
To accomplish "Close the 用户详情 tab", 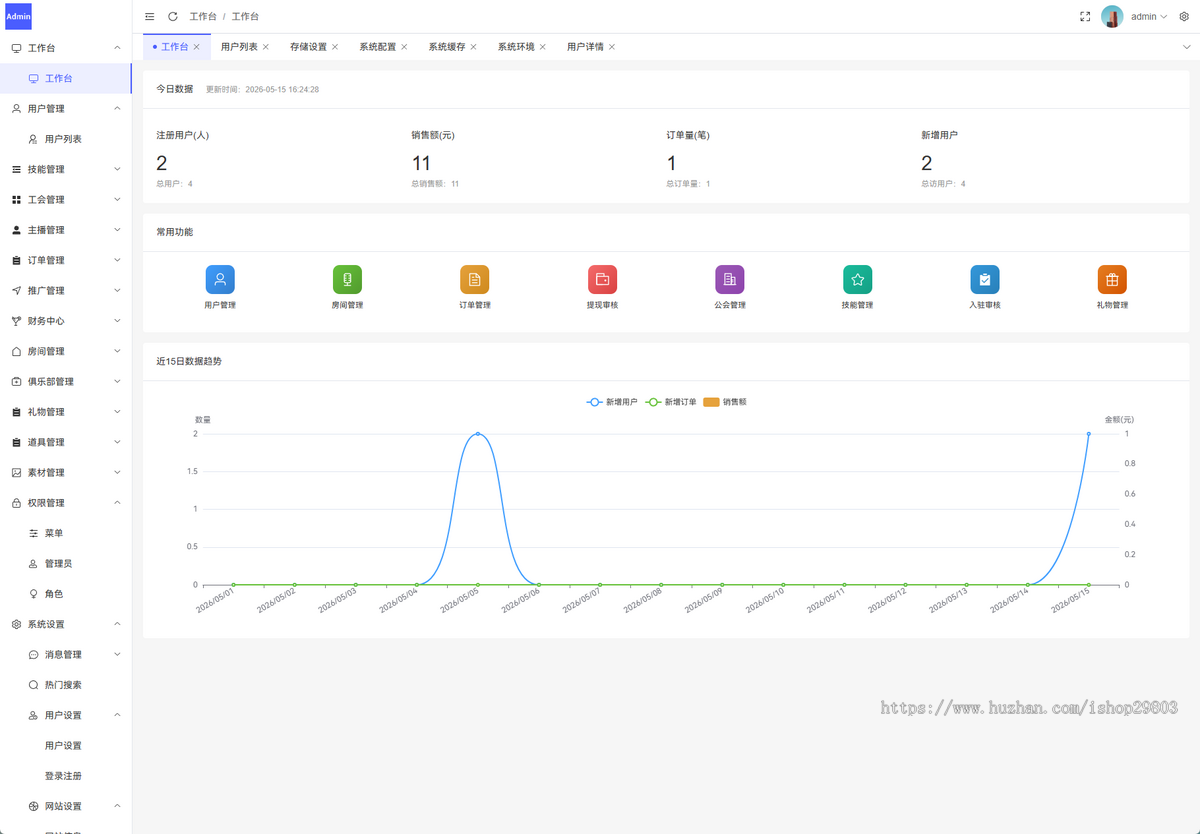I will [x=612, y=47].
